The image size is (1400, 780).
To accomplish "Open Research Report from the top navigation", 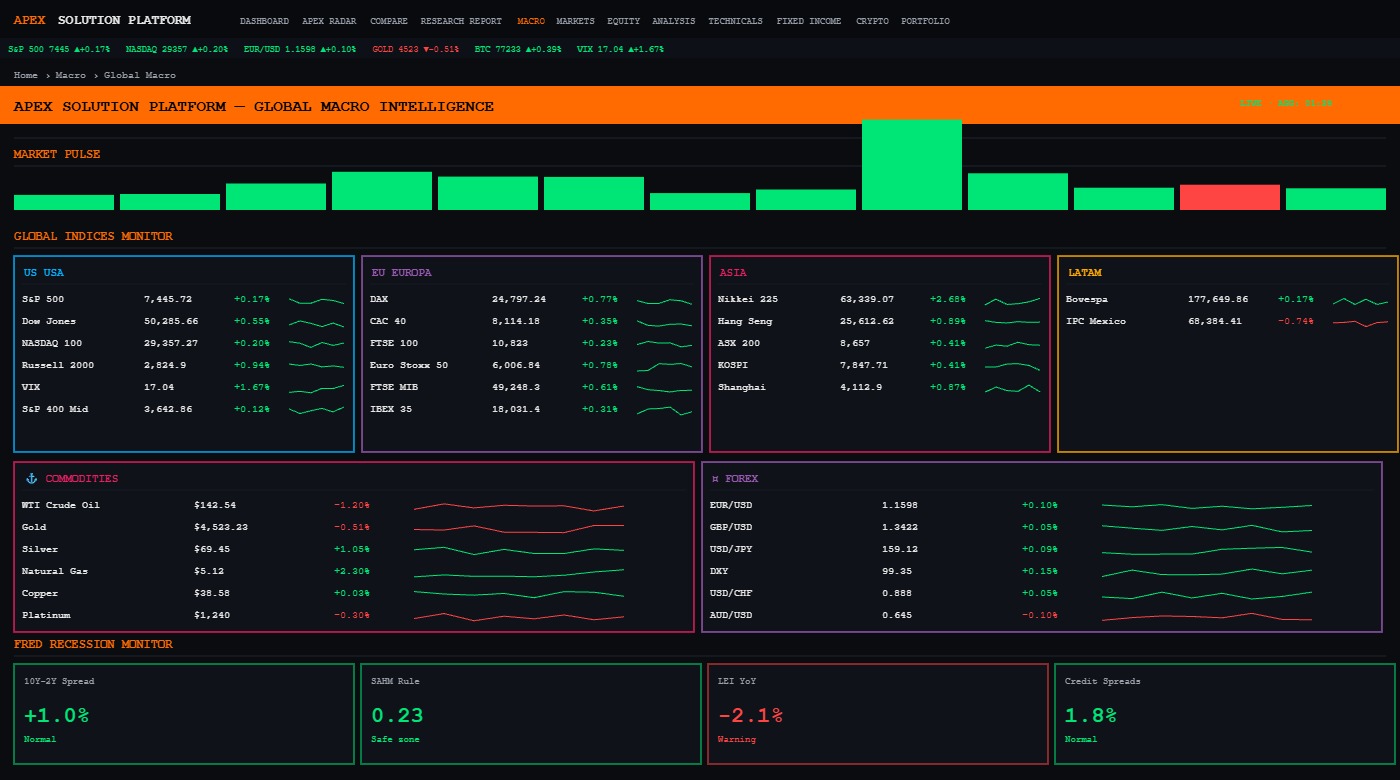I will pyautogui.click(x=461, y=21).
